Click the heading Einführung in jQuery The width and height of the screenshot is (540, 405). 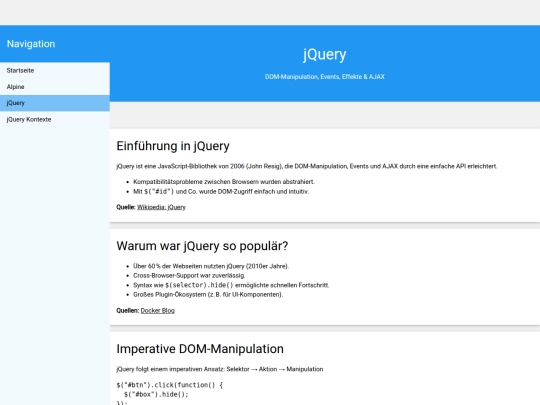[x=173, y=146]
